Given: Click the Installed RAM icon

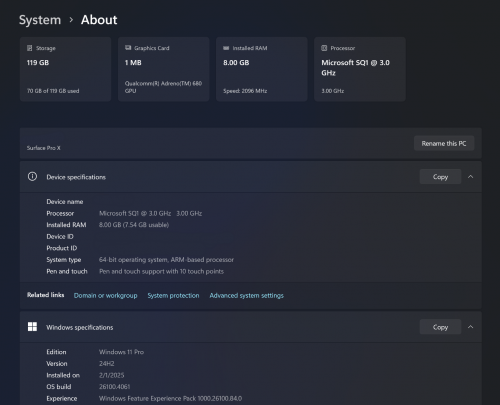Looking at the screenshot, I should pos(226,48).
